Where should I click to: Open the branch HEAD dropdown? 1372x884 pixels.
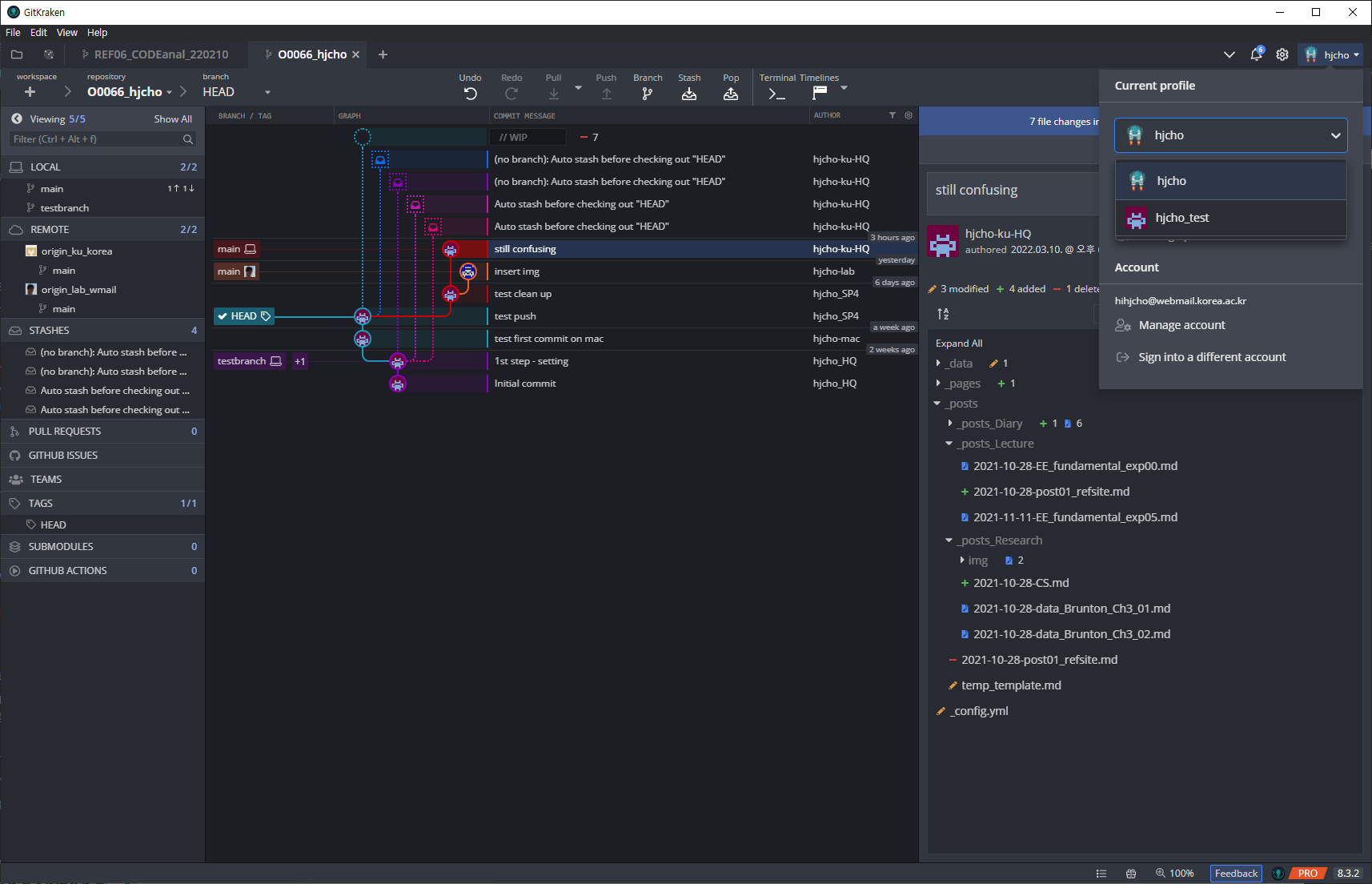pyautogui.click(x=267, y=92)
